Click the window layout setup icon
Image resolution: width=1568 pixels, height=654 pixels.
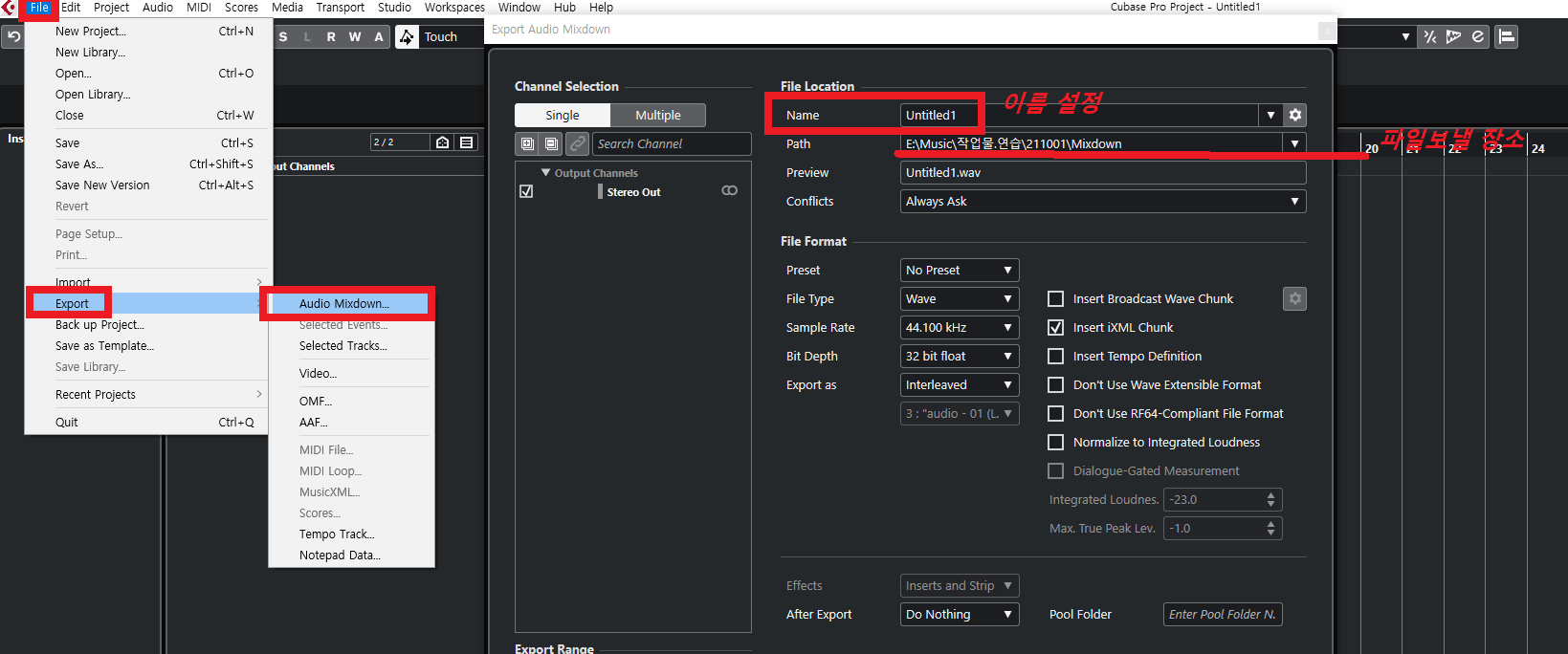(1507, 36)
